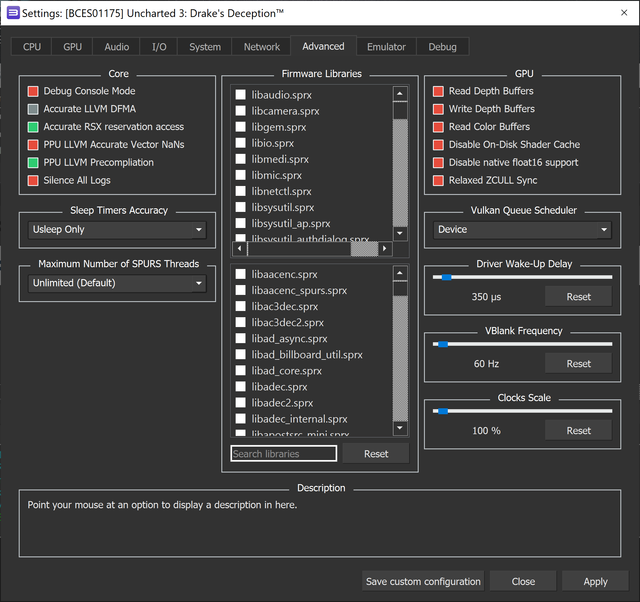Switch to the GPU tab
The height and width of the screenshot is (602, 640).
coord(72,47)
